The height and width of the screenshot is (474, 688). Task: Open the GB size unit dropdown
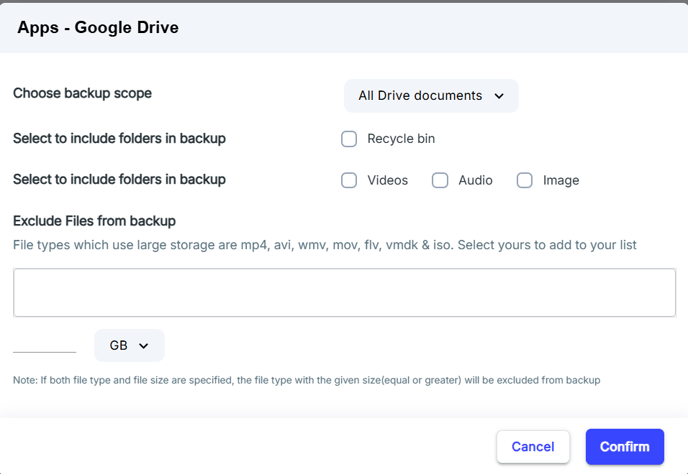pyautogui.click(x=129, y=345)
